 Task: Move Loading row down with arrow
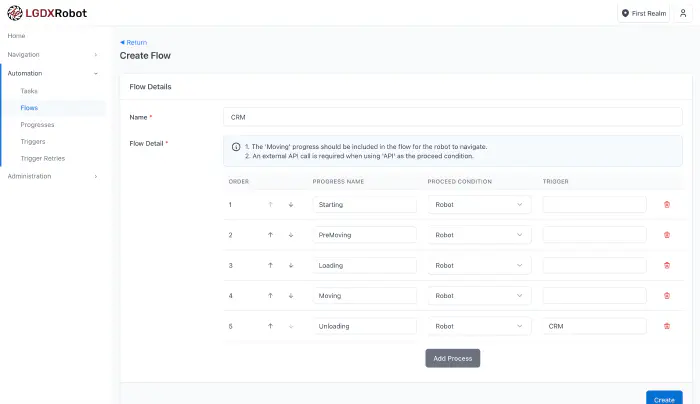291,266
